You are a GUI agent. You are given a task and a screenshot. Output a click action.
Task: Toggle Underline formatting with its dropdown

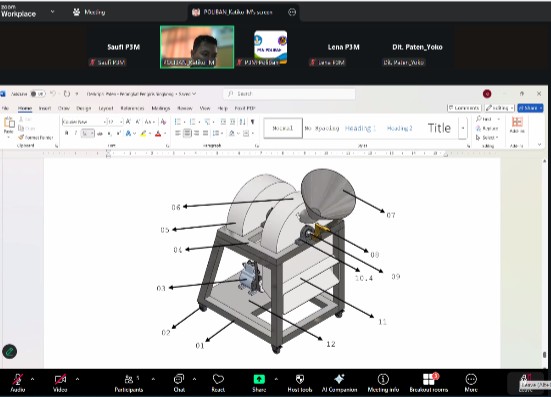(87, 133)
